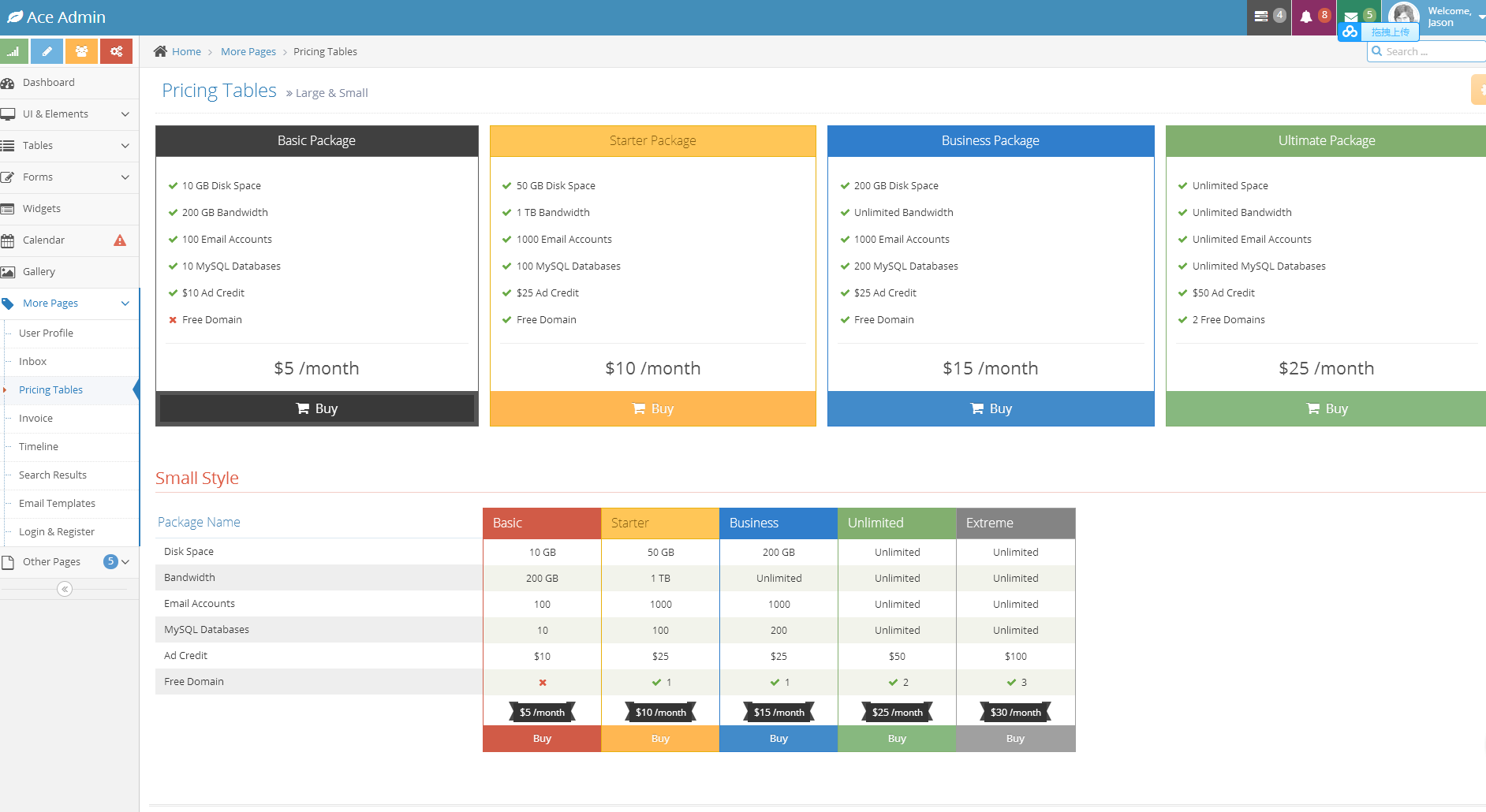This screenshot has height=812, width=1486.
Task: Click the Dashboard gauge icon
Action: pyautogui.click(x=8, y=83)
